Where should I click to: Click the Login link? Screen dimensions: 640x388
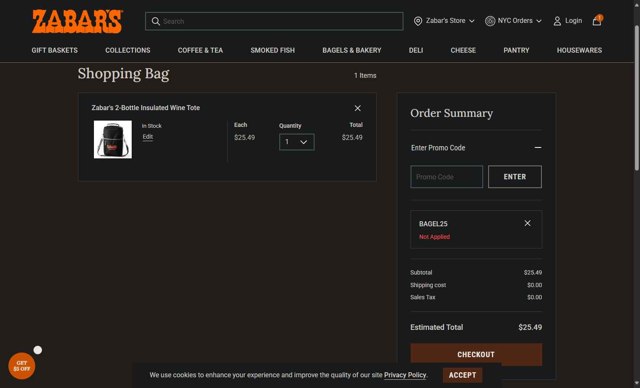tap(573, 21)
